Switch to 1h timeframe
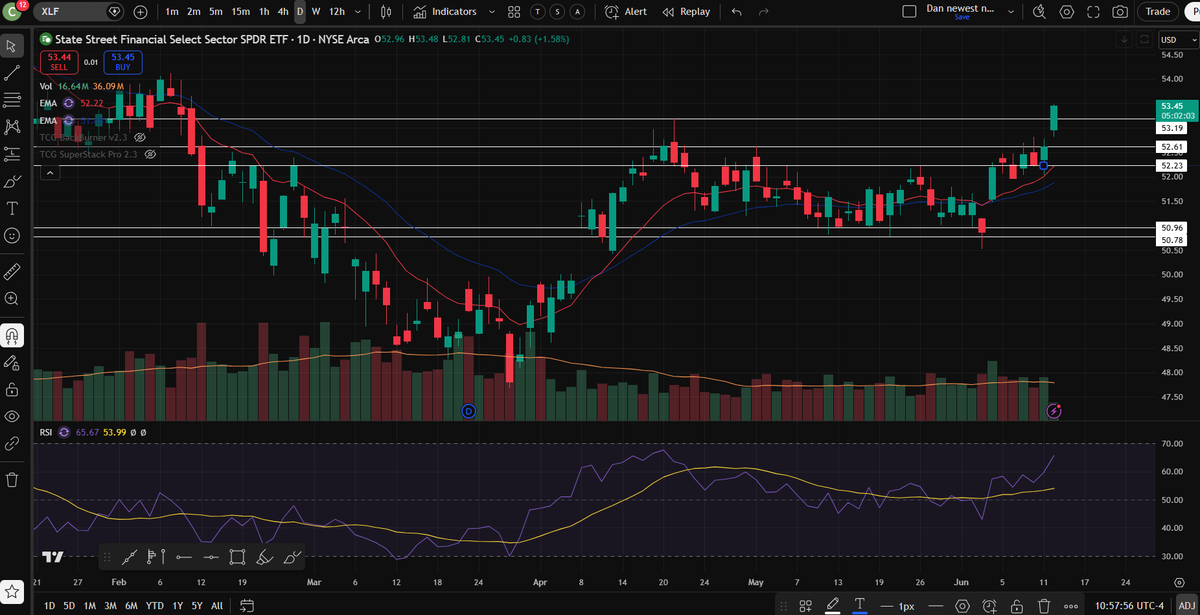Viewport: 1200px width, 615px height. click(264, 12)
